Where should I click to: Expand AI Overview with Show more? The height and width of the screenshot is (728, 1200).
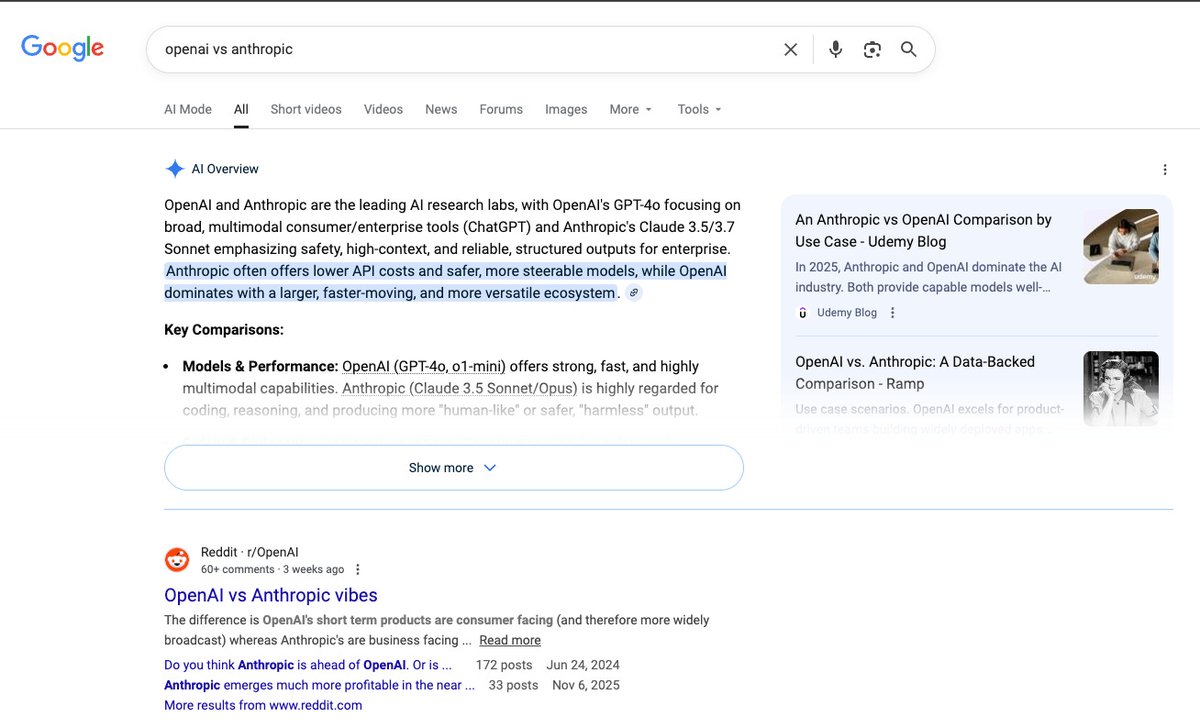[x=454, y=468]
